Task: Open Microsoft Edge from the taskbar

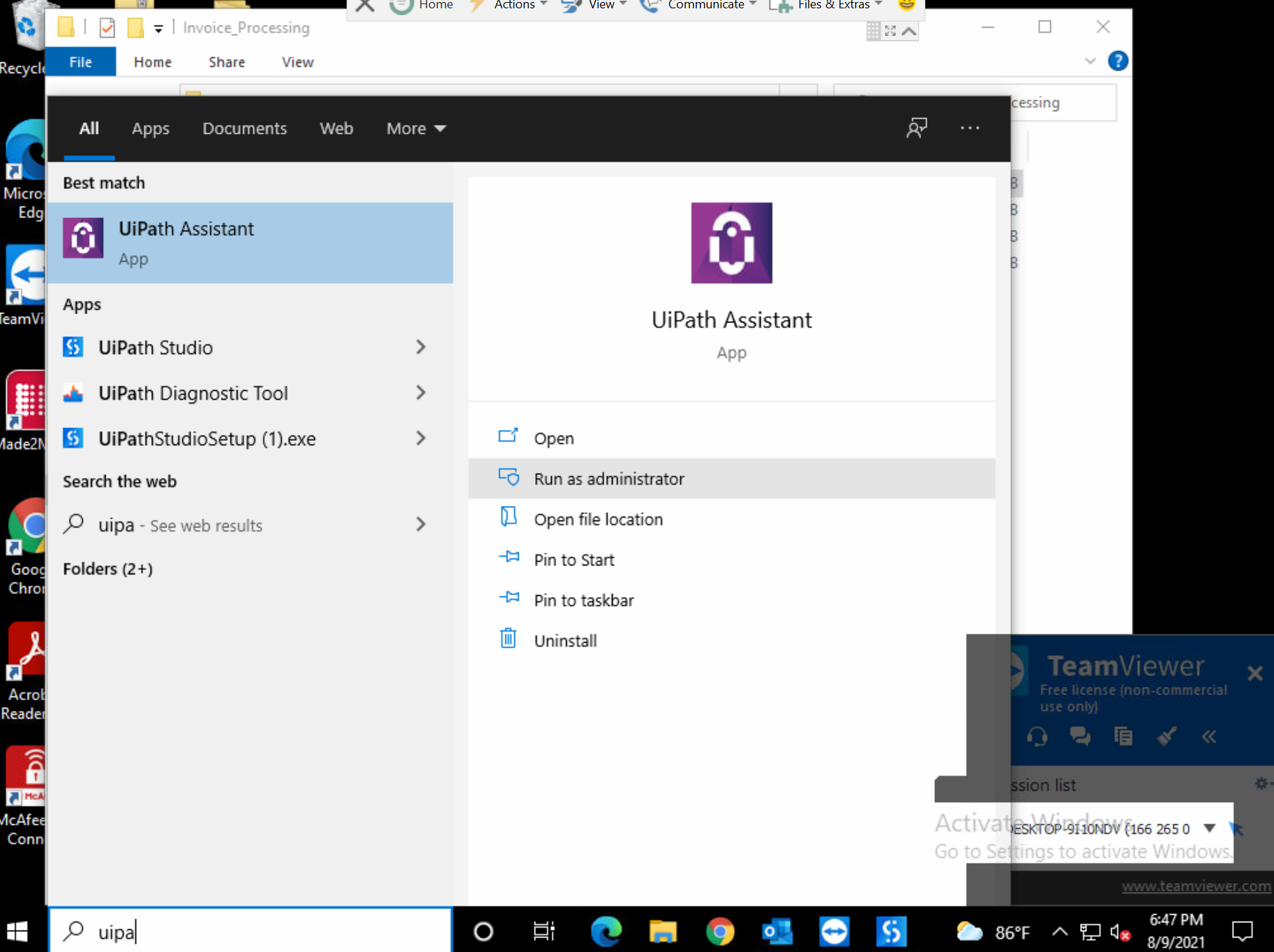Action: coord(606,931)
